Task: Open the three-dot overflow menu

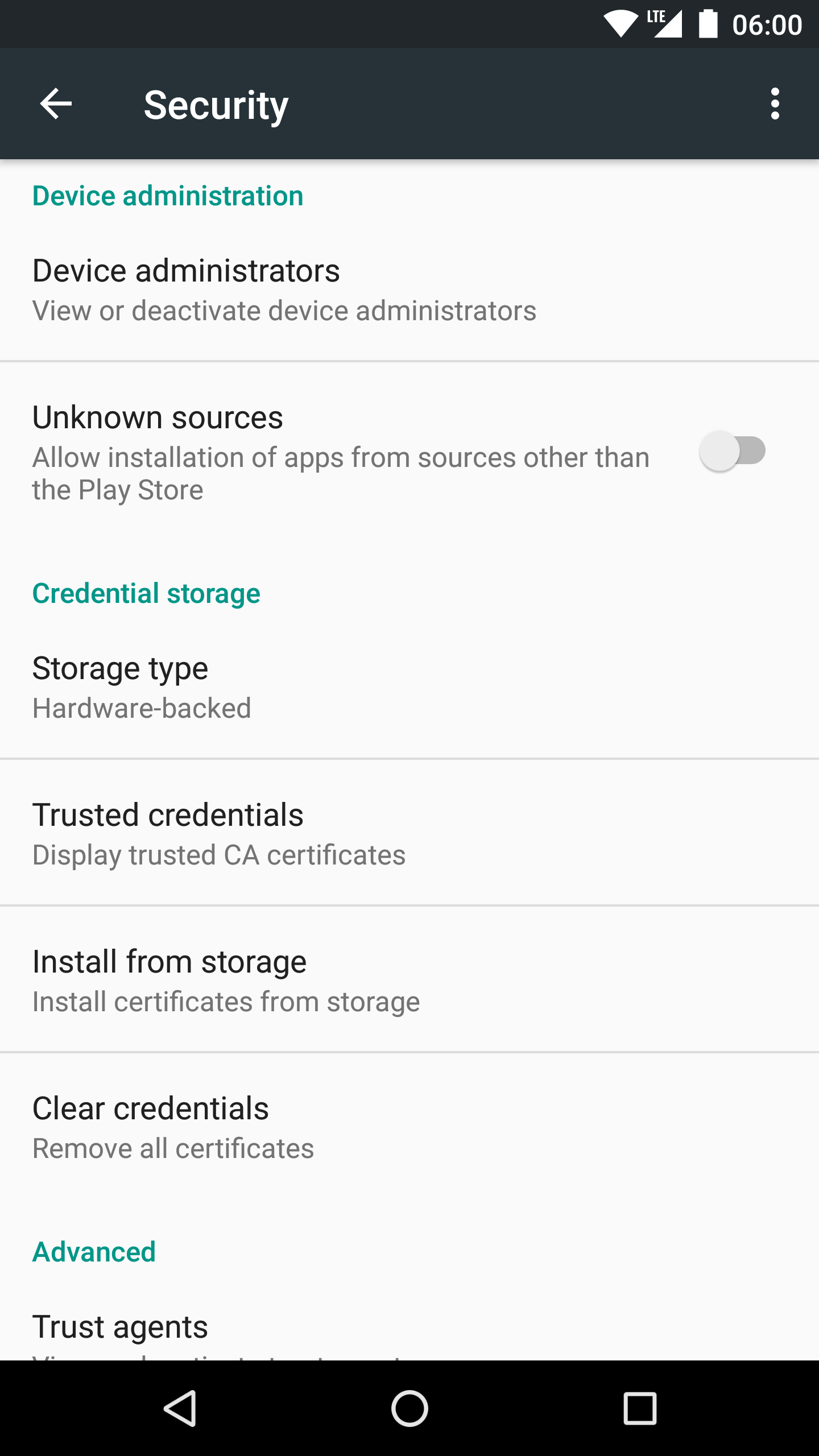Action: 775,104
